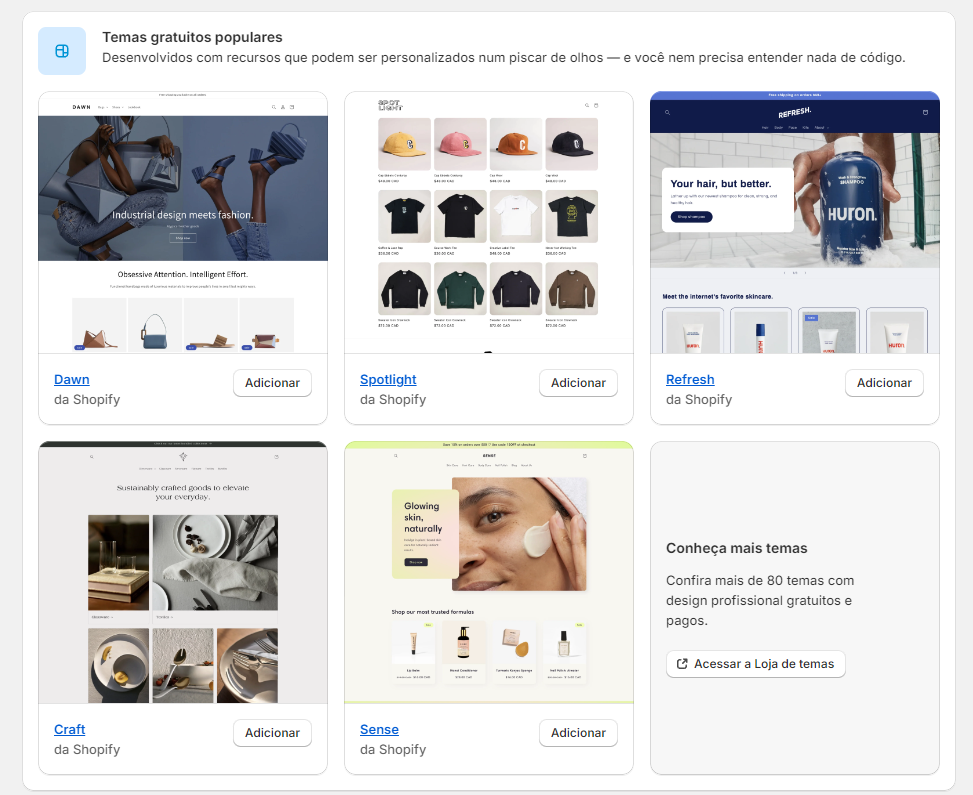
Task: Click 'da Shopify' text under Sense
Action: point(393,750)
